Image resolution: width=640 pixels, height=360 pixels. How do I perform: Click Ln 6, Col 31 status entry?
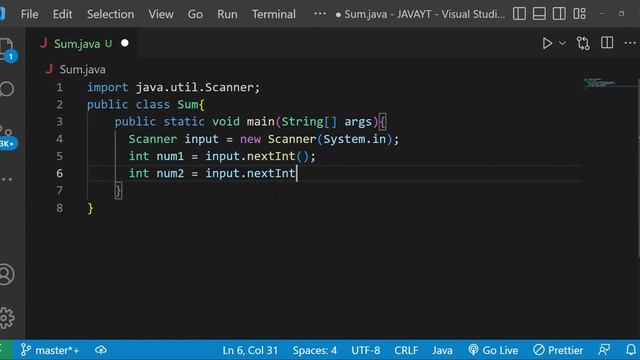pos(250,350)
